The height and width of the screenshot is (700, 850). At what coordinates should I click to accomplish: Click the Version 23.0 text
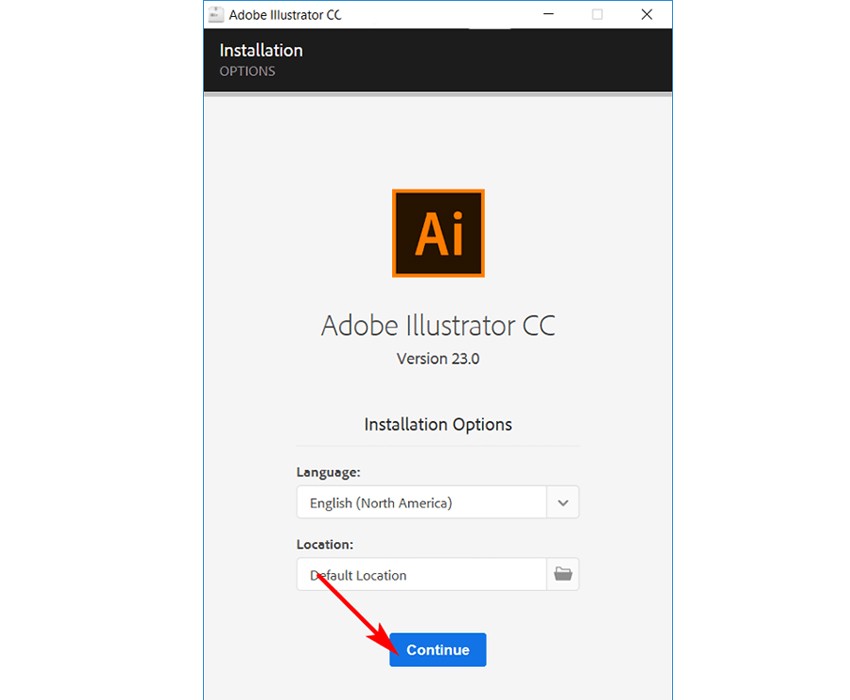(x=438, y=358)
